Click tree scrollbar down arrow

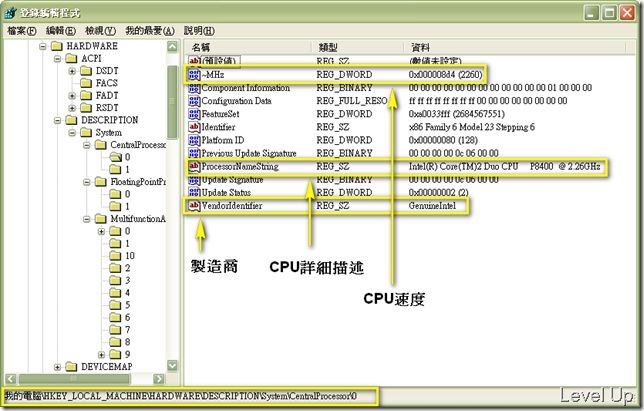(x=172, y=365)
